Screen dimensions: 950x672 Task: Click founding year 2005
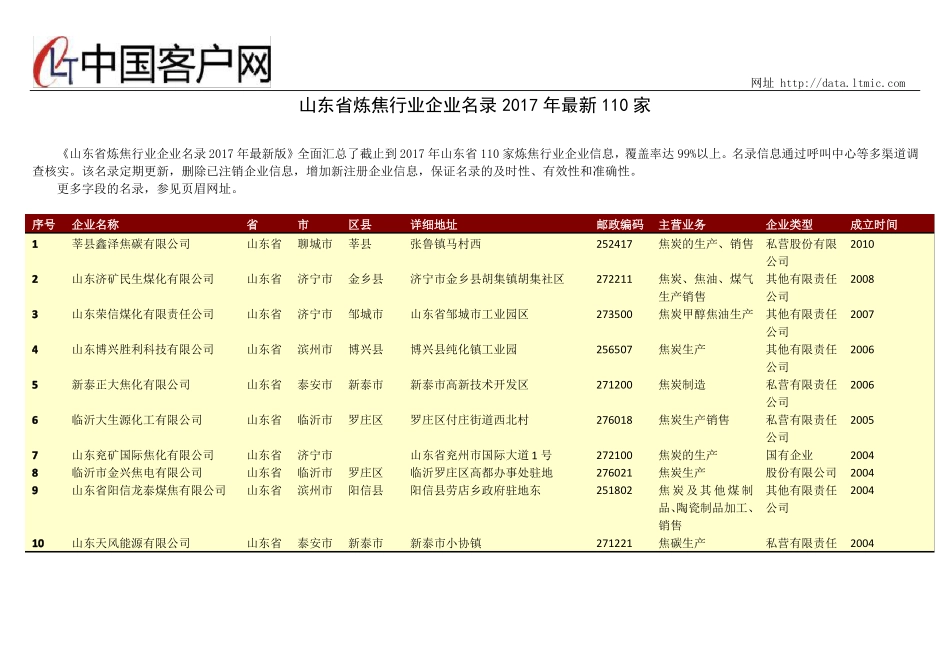pyautogui.click(x=862, y=419)
